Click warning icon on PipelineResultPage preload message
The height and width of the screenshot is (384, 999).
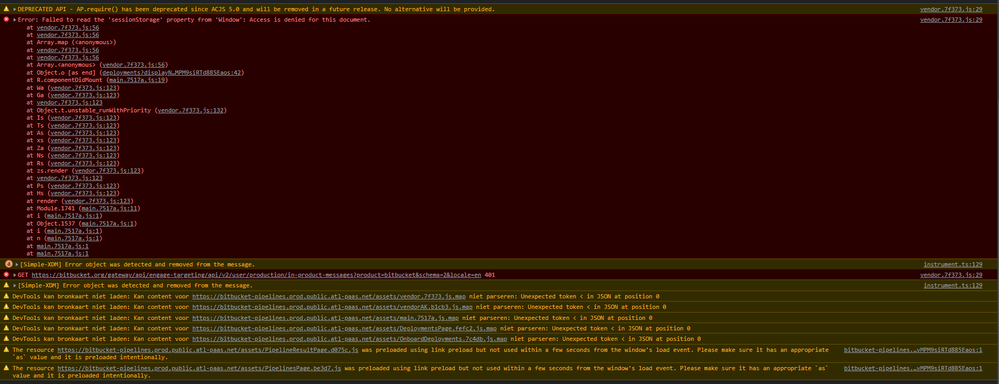(6, 350)
